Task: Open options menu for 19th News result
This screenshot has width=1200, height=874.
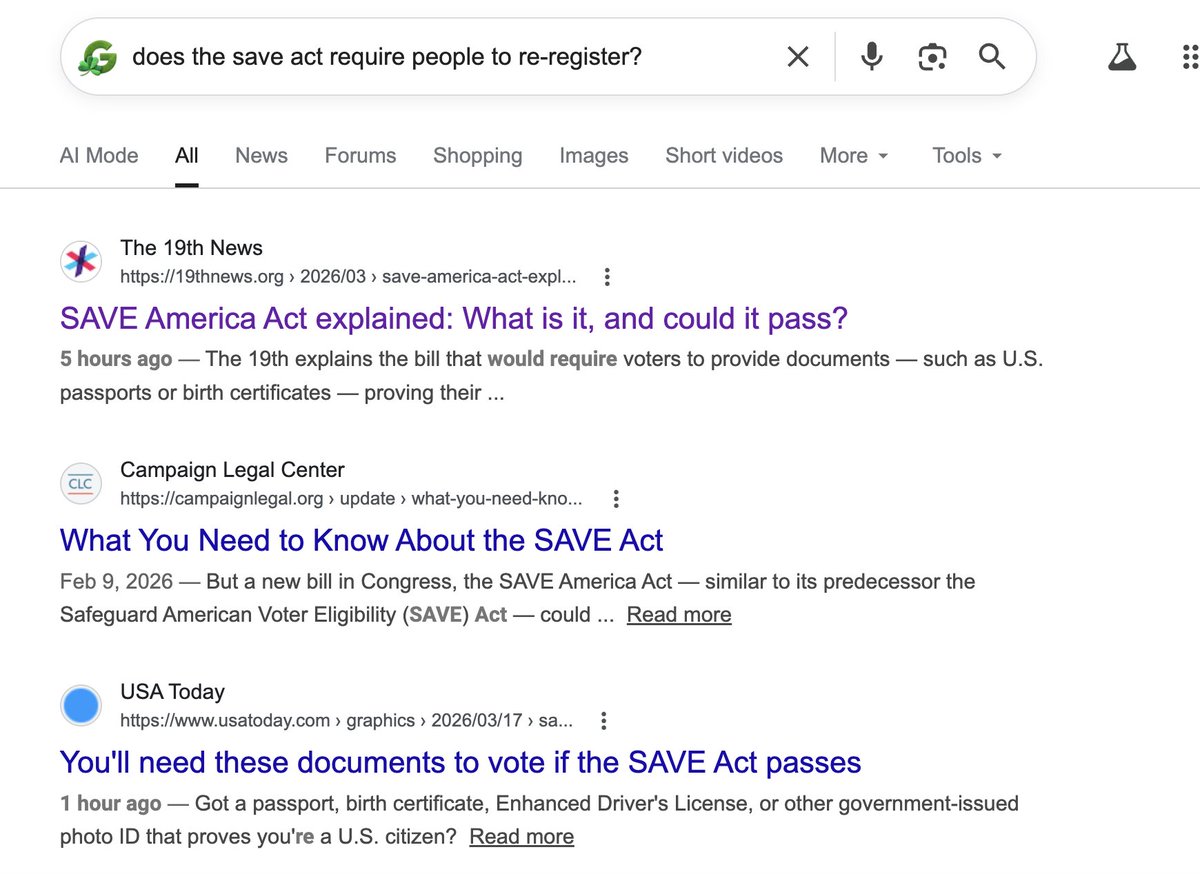Action: pos(606,277)
